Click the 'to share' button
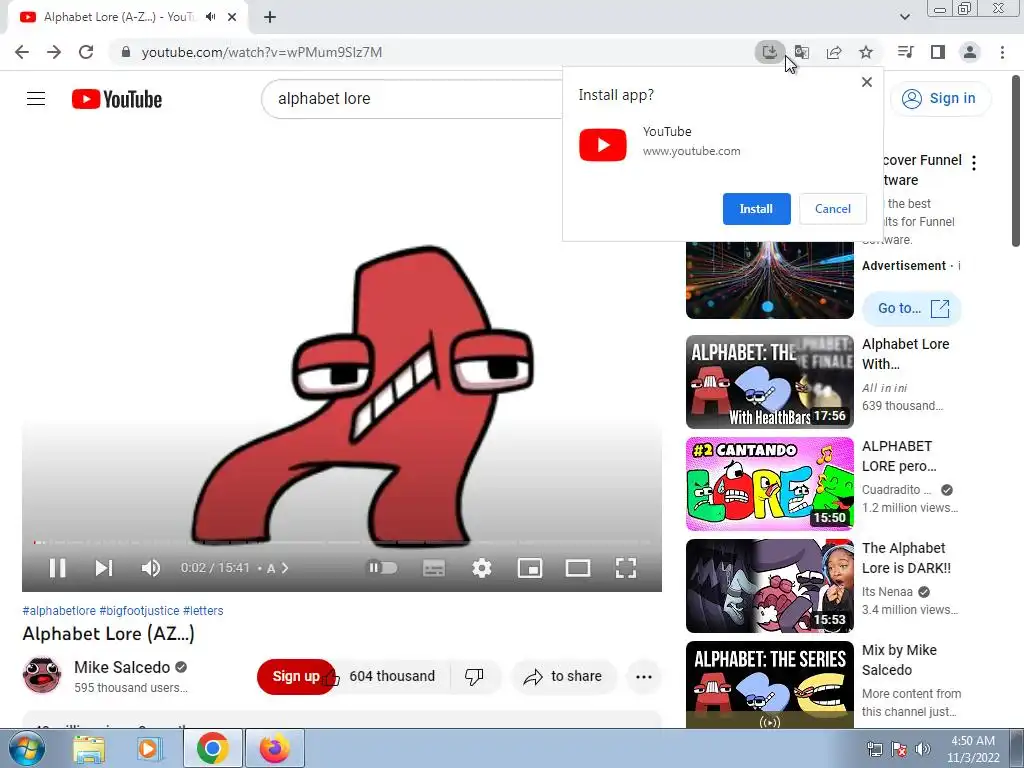This screenshot has height=768, width=1024. click(563, 677)
